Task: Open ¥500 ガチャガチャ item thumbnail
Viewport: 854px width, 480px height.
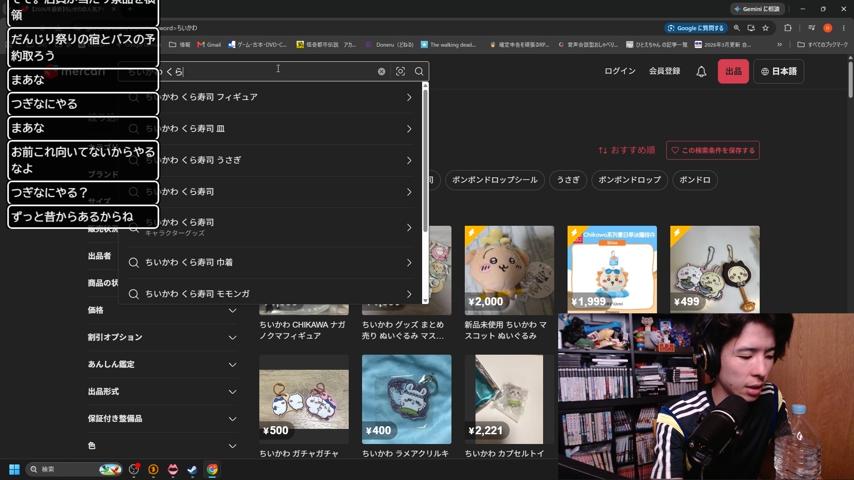Action: [x=304, y=399]
